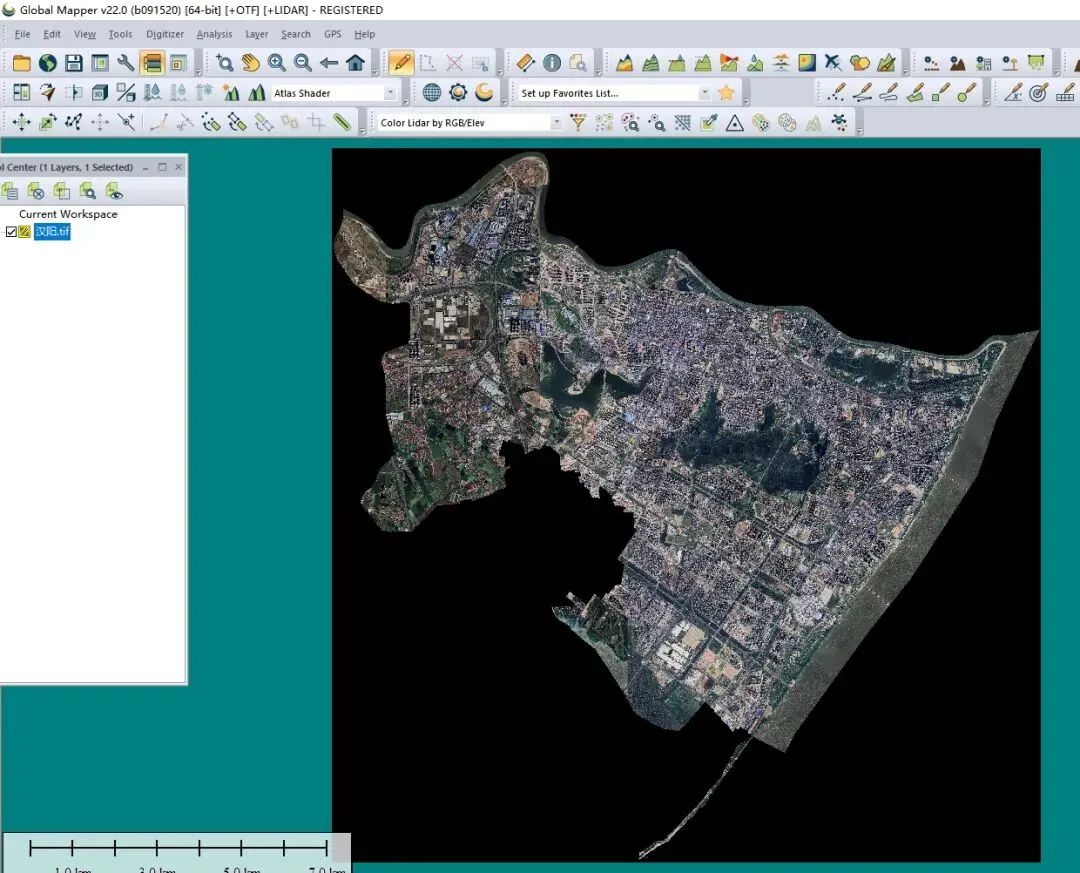The image size is (1080, 873).
Task: Toggle the Overlay Control Center button
Action: [152, 63]
